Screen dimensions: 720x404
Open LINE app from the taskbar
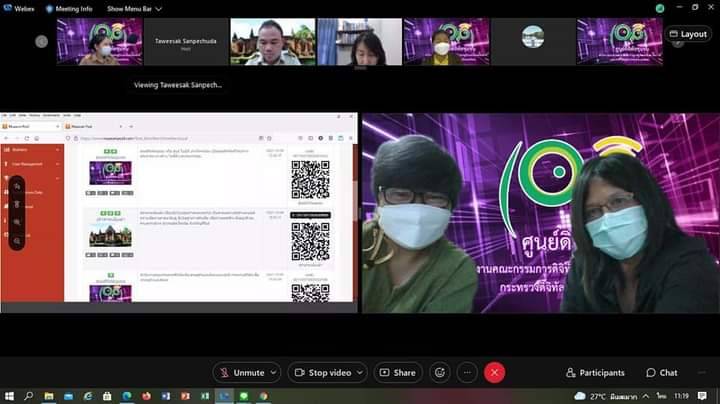pyautogui.click(x=244, y=396)
